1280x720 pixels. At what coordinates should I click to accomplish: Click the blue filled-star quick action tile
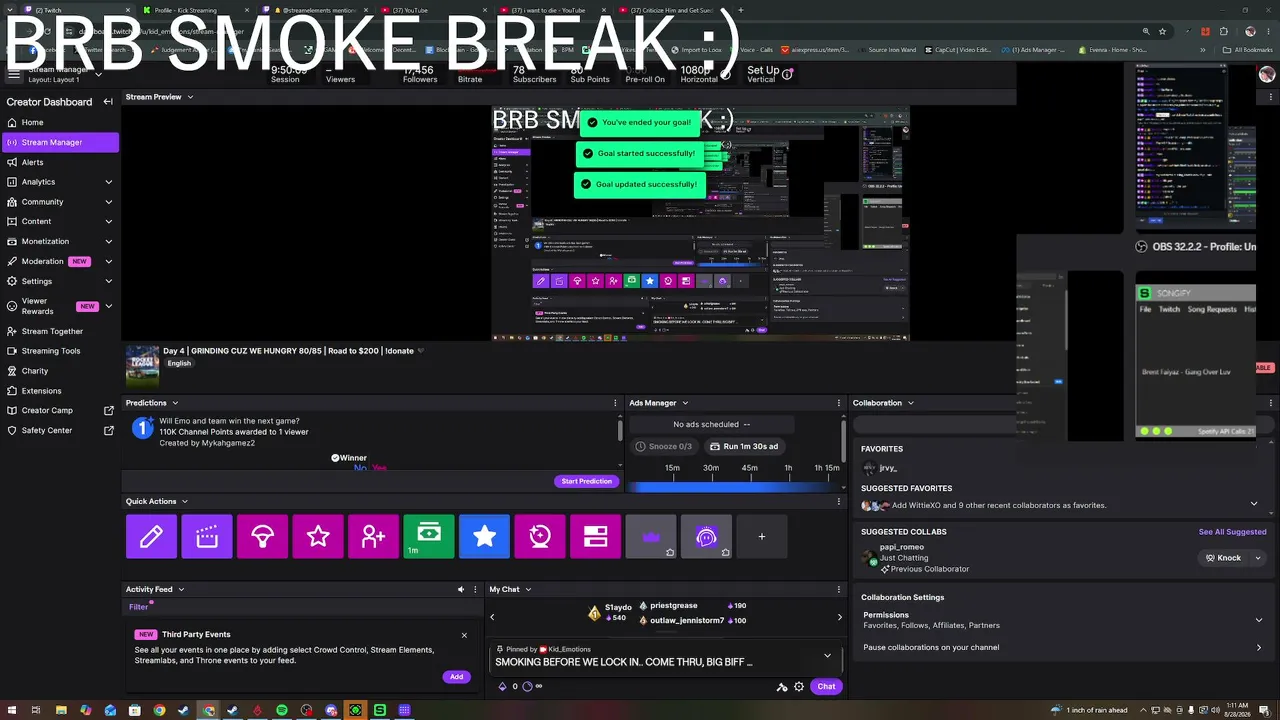click(485, 537)
